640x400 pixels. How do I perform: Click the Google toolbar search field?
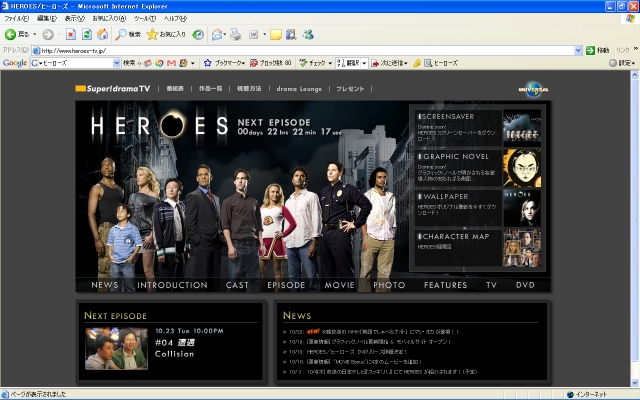75,63
